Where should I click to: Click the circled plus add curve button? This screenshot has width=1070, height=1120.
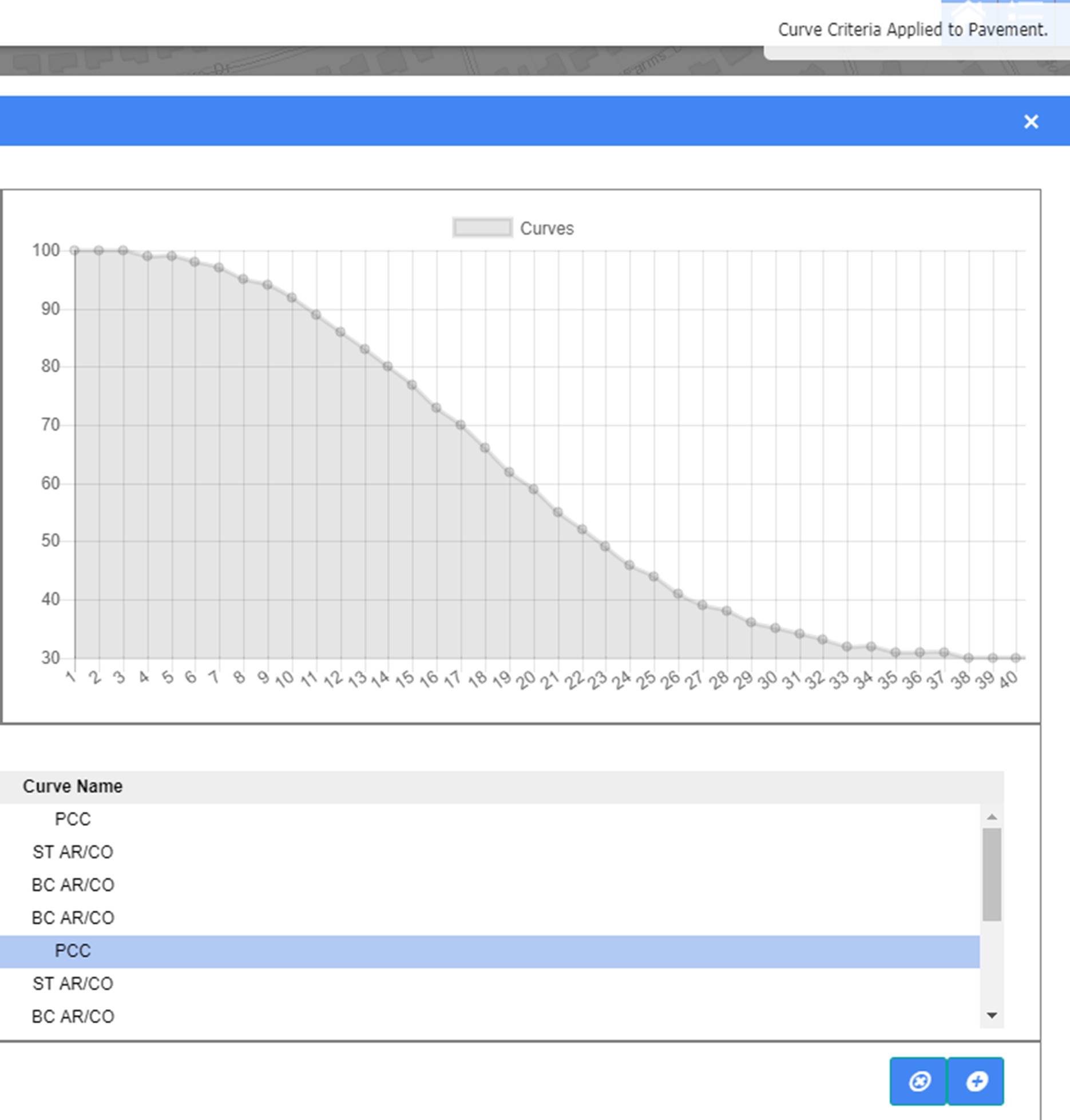point(976,1081)
